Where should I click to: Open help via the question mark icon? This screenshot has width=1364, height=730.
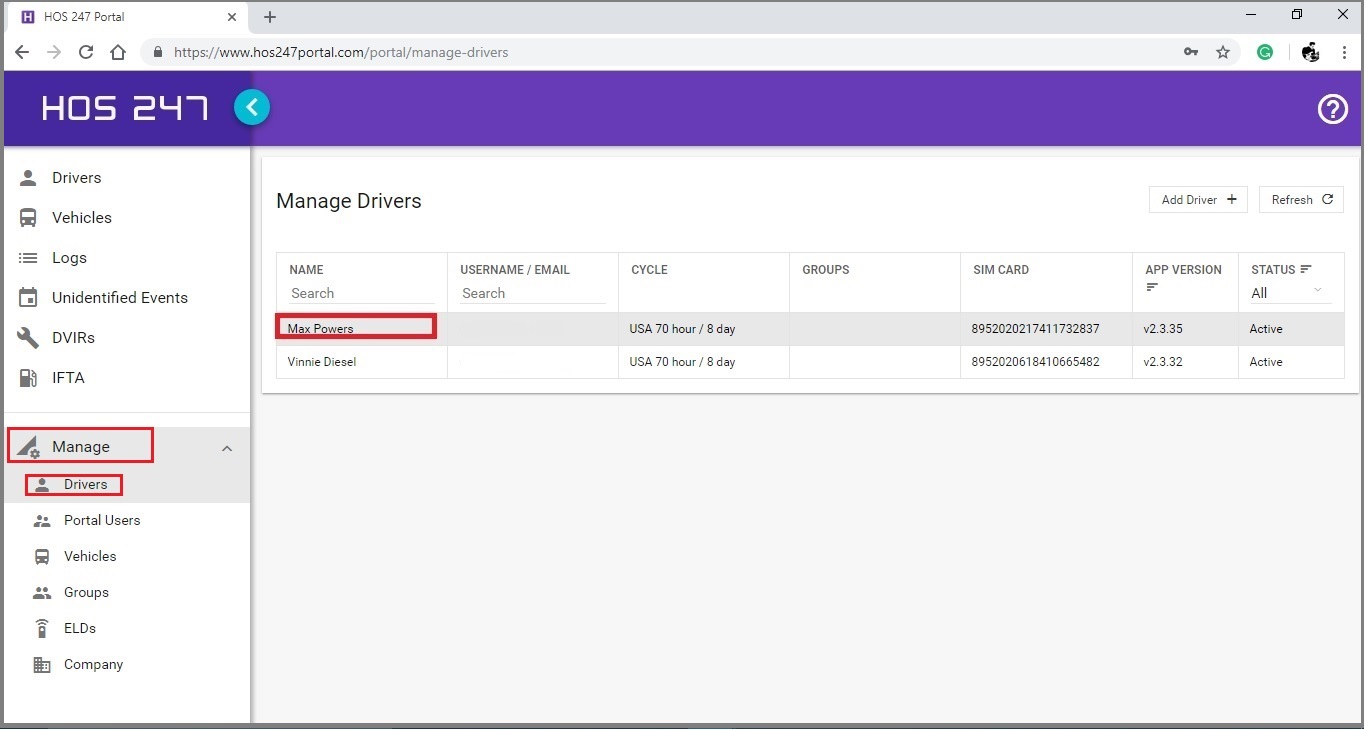(1332, 109)
